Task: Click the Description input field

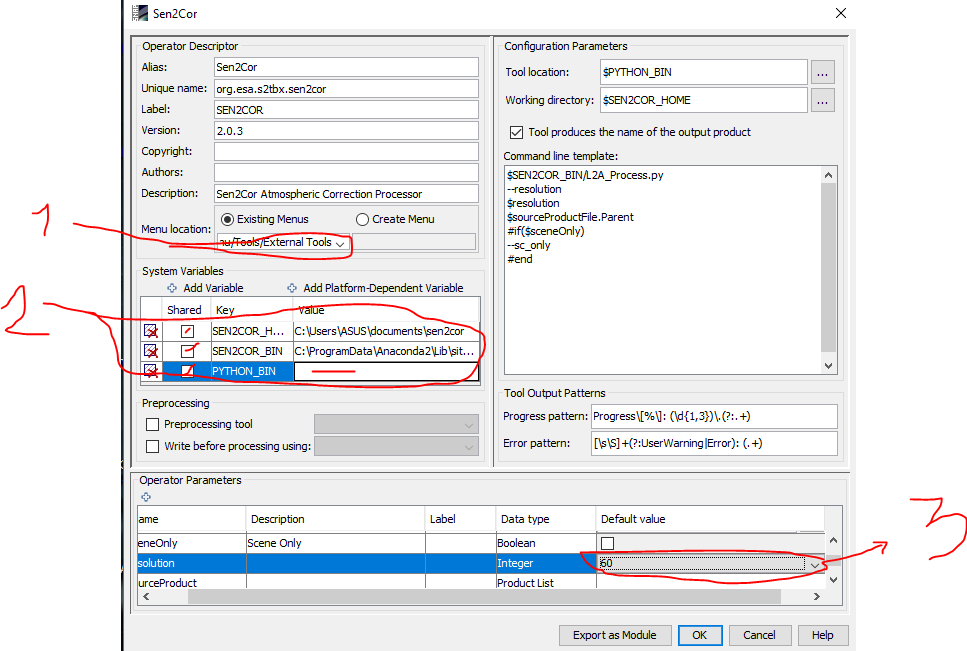Action: pyautogui.click(x=346, y=194)
